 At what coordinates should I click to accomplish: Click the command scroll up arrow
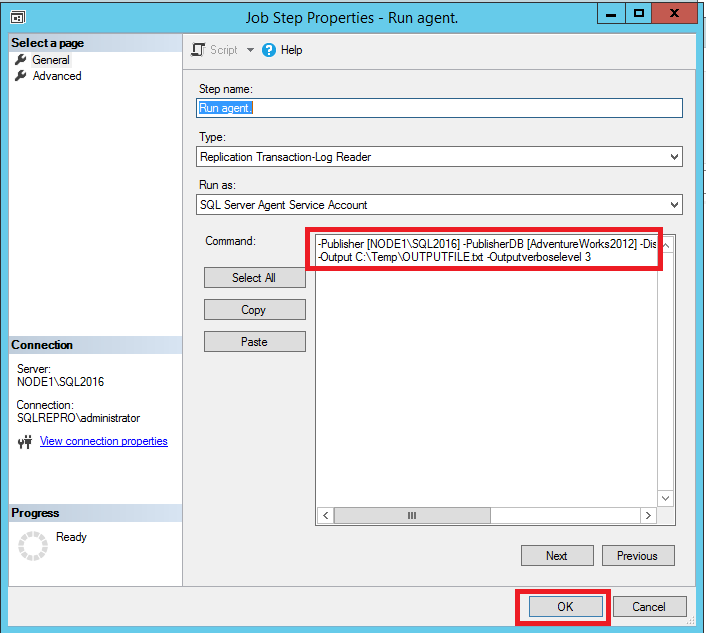tap(666, 245)
